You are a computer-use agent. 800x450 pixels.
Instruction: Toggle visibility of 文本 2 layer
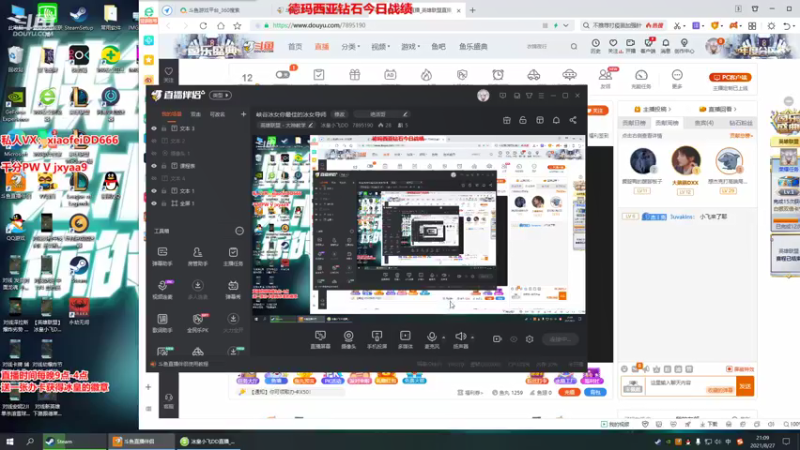(x=154, y=141)
